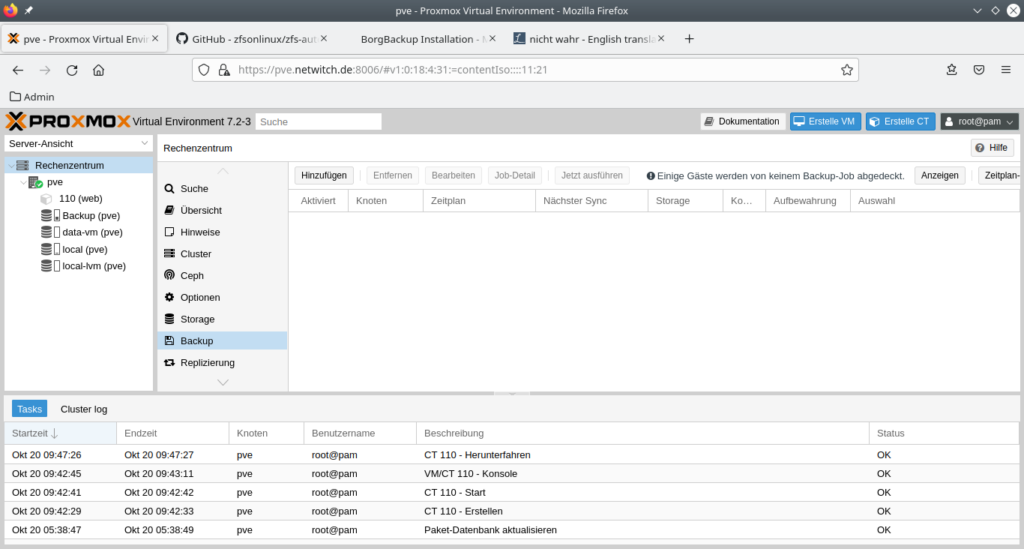Click the menu scroll-up chevron
1024x549 pixels.
(x=223, y=171)
